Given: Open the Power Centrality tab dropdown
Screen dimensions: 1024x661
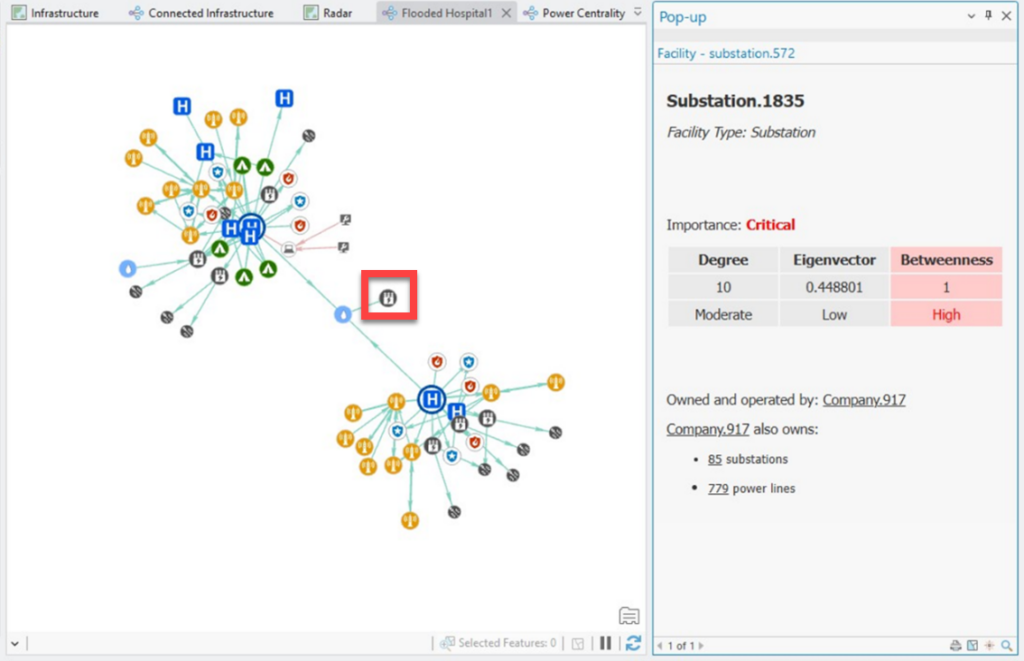Looking at the screenshot, I should tap(634, 13).
